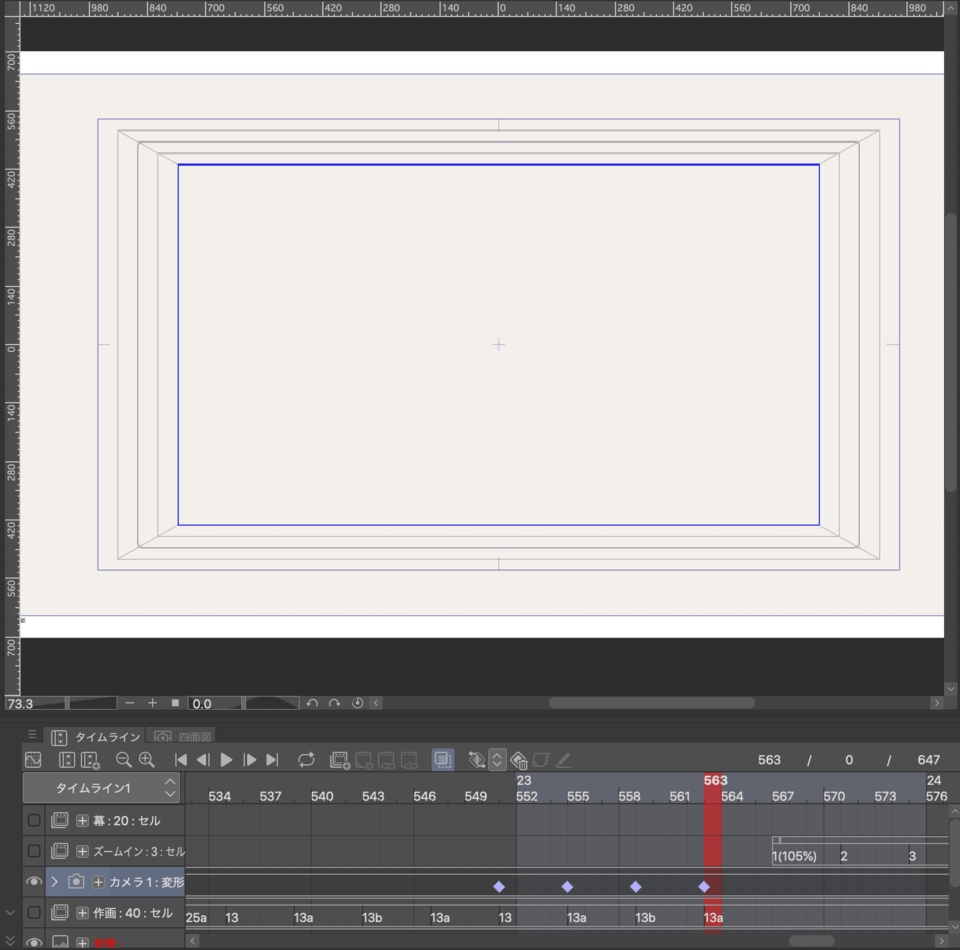Screen dimensions: 960x950
Task: Start timeline playback with the Play icon
Action: [226, 759]
